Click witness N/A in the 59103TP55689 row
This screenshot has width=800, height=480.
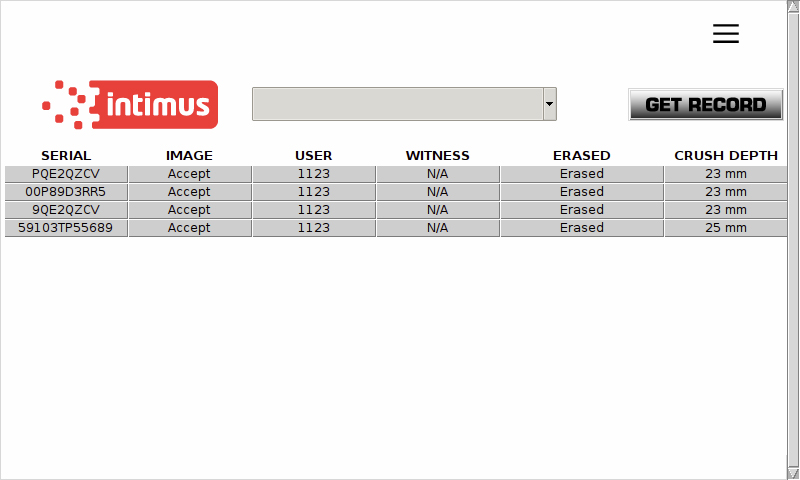[x=438, y=228]
